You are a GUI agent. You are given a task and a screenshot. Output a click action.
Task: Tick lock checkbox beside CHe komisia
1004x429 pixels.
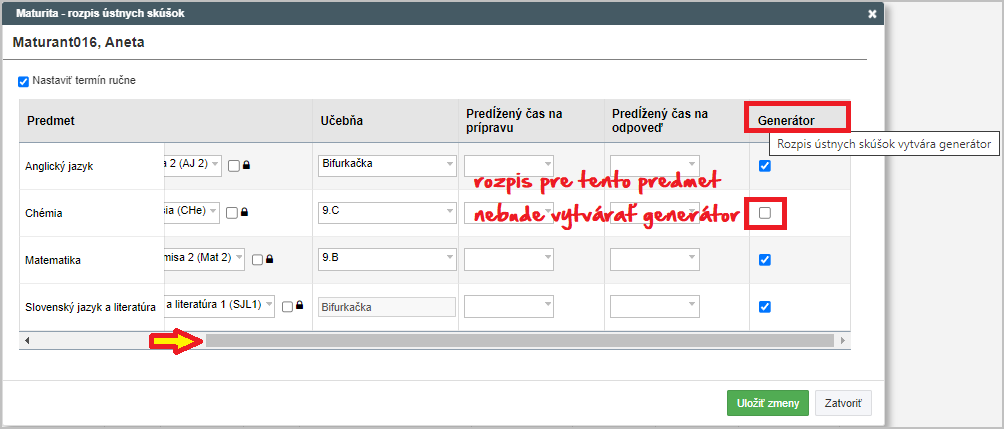coord(232,213)
